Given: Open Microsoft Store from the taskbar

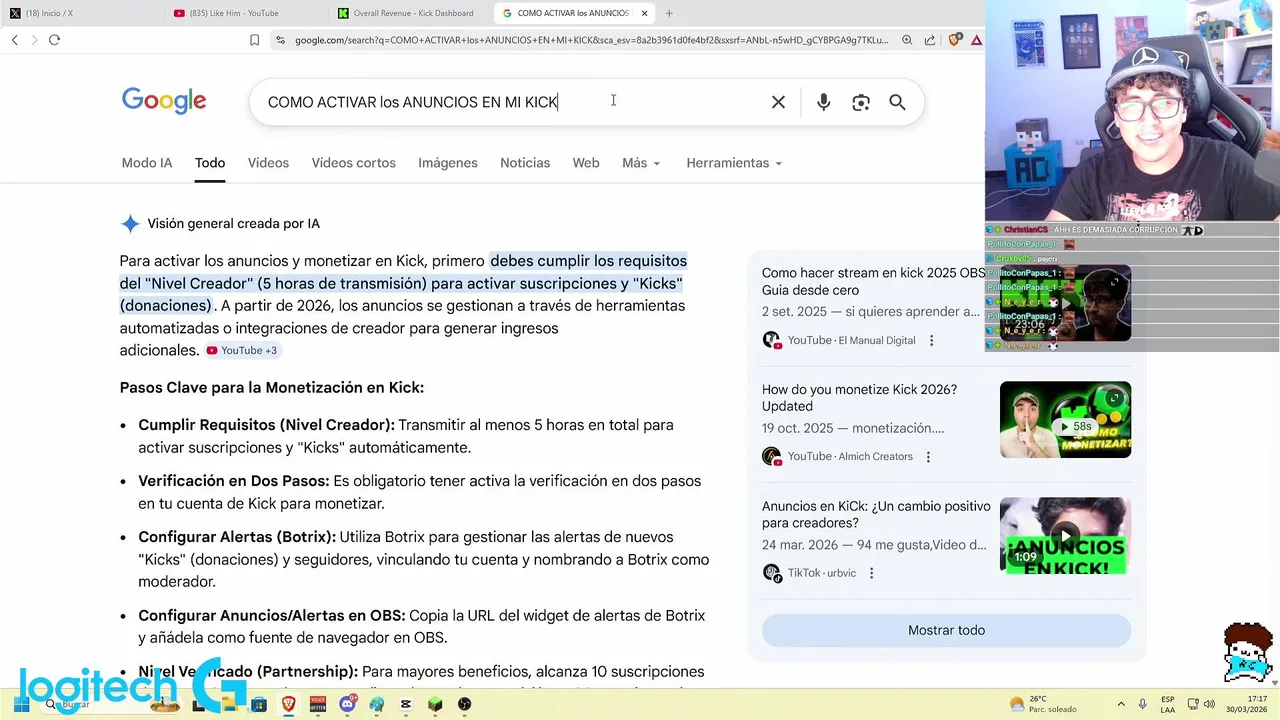Looking at the screenshot, I should tap(259, 704).
